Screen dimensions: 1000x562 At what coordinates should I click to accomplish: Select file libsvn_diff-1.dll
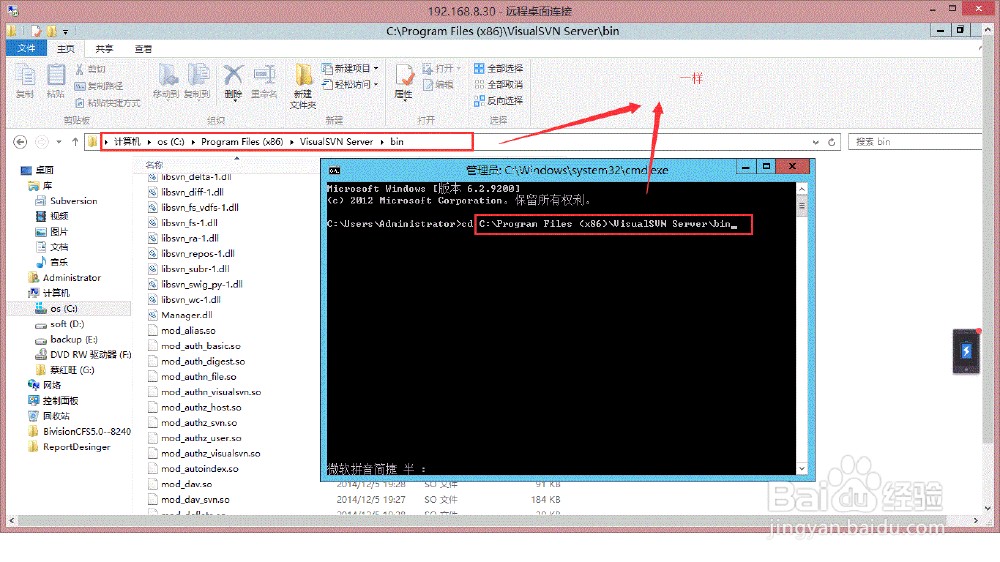click(186, 192)
